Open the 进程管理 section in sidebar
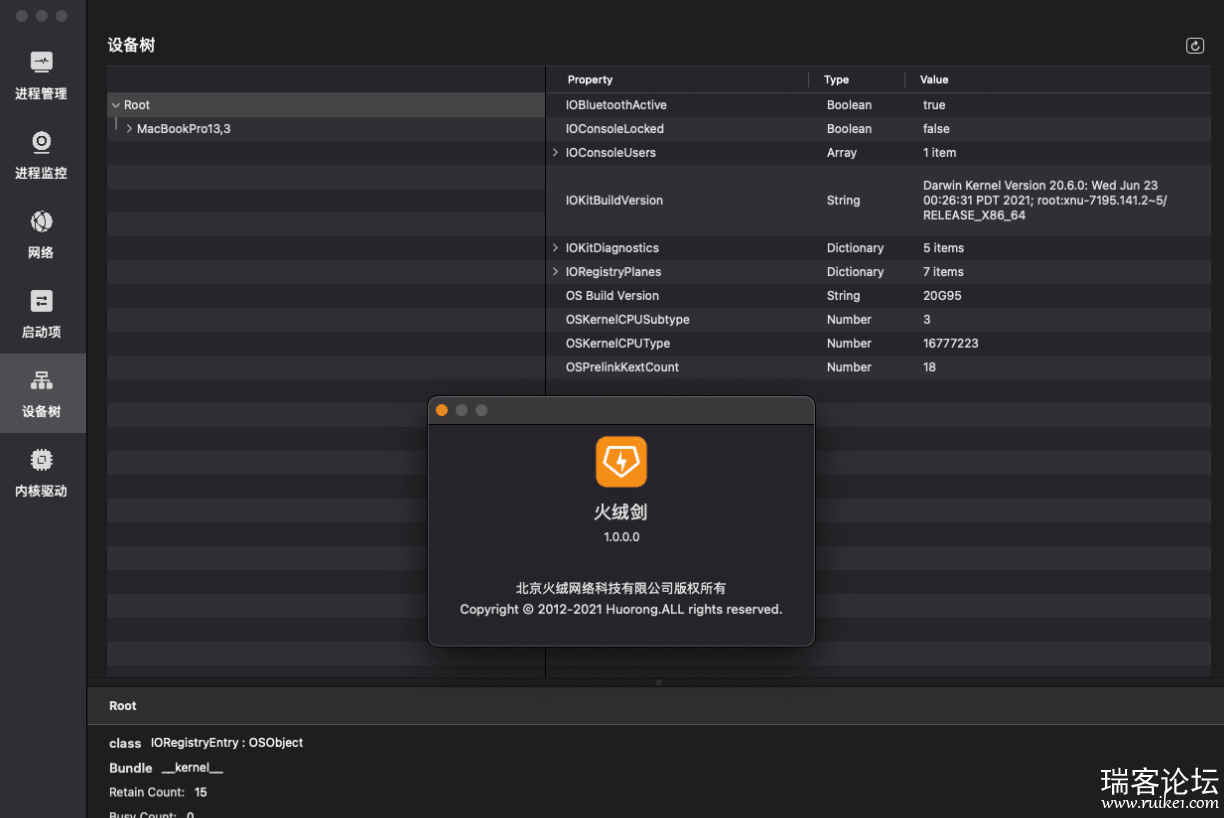This screenshot has height=818, width=1224. (x=41, y=76)
